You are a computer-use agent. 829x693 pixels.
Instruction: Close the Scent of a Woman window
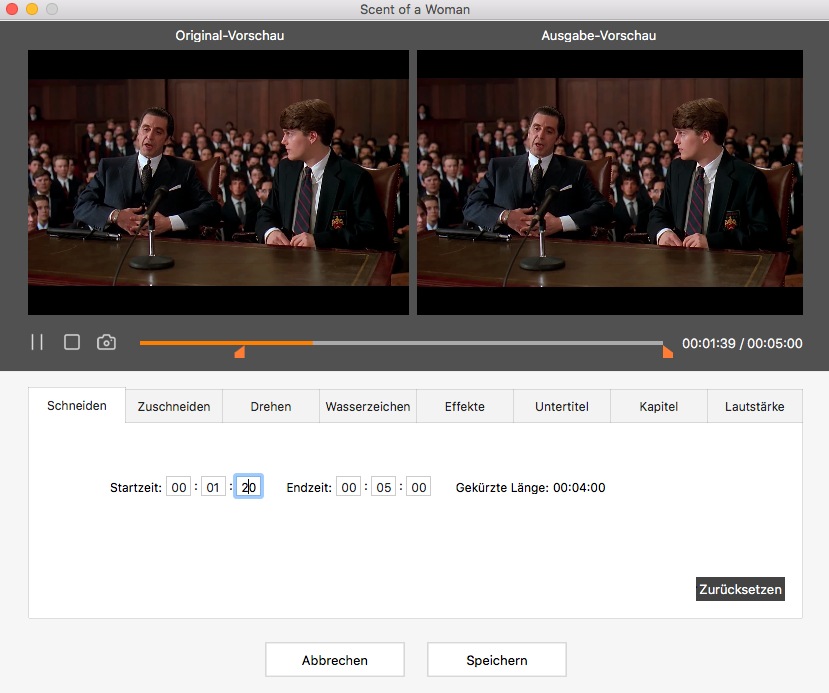pos(12,9)
